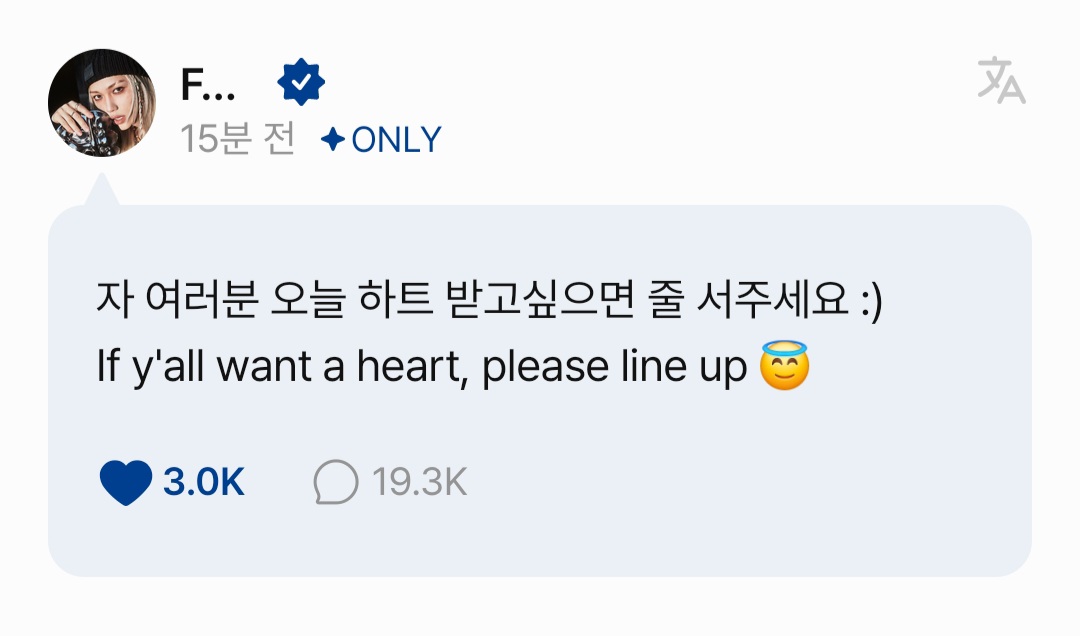Open comments via the speech bubble icon

(x=335, y=482)
